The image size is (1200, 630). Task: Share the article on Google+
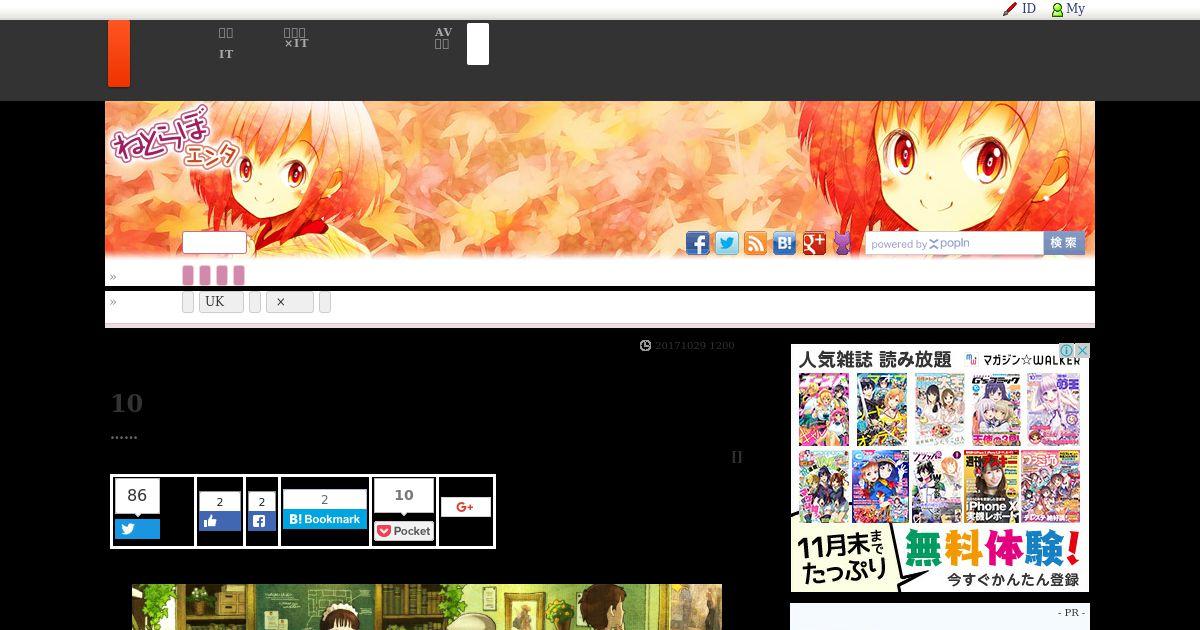tap(466, 507)
